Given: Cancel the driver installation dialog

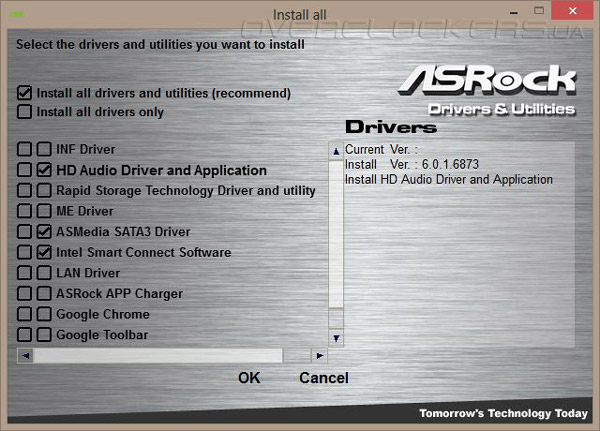Looking at the screenshot, I should tap(324, 378).
